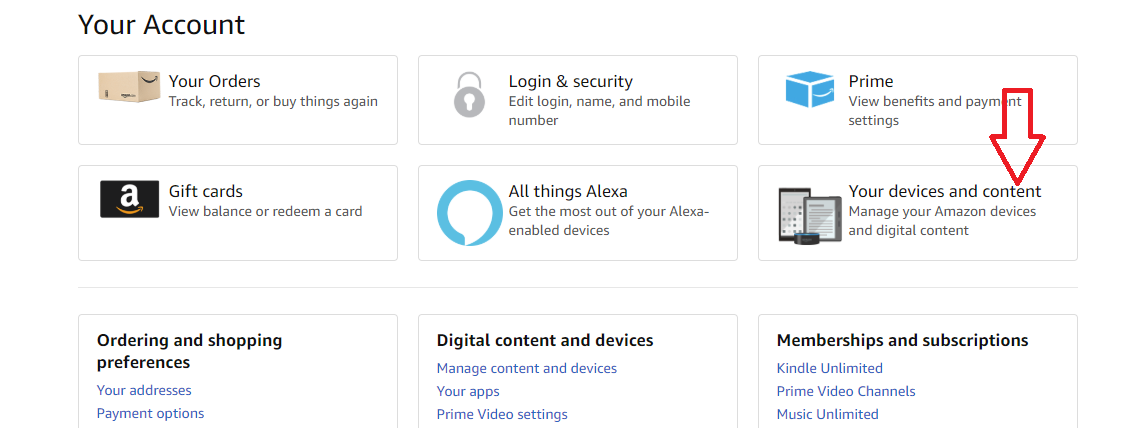The height and width of the screenshot is (428, 1125).
Task: Open the Your devices and content heading
Action: tap(944, 191)
